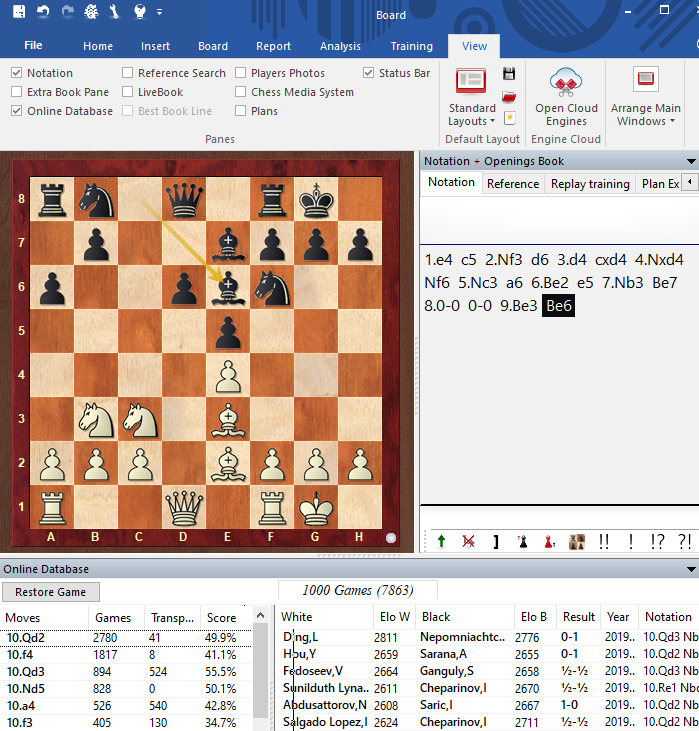Screen dimensions: 699x731
Task: Click the Undo arrow in quick access toolbar
Action: click(43, 14)
